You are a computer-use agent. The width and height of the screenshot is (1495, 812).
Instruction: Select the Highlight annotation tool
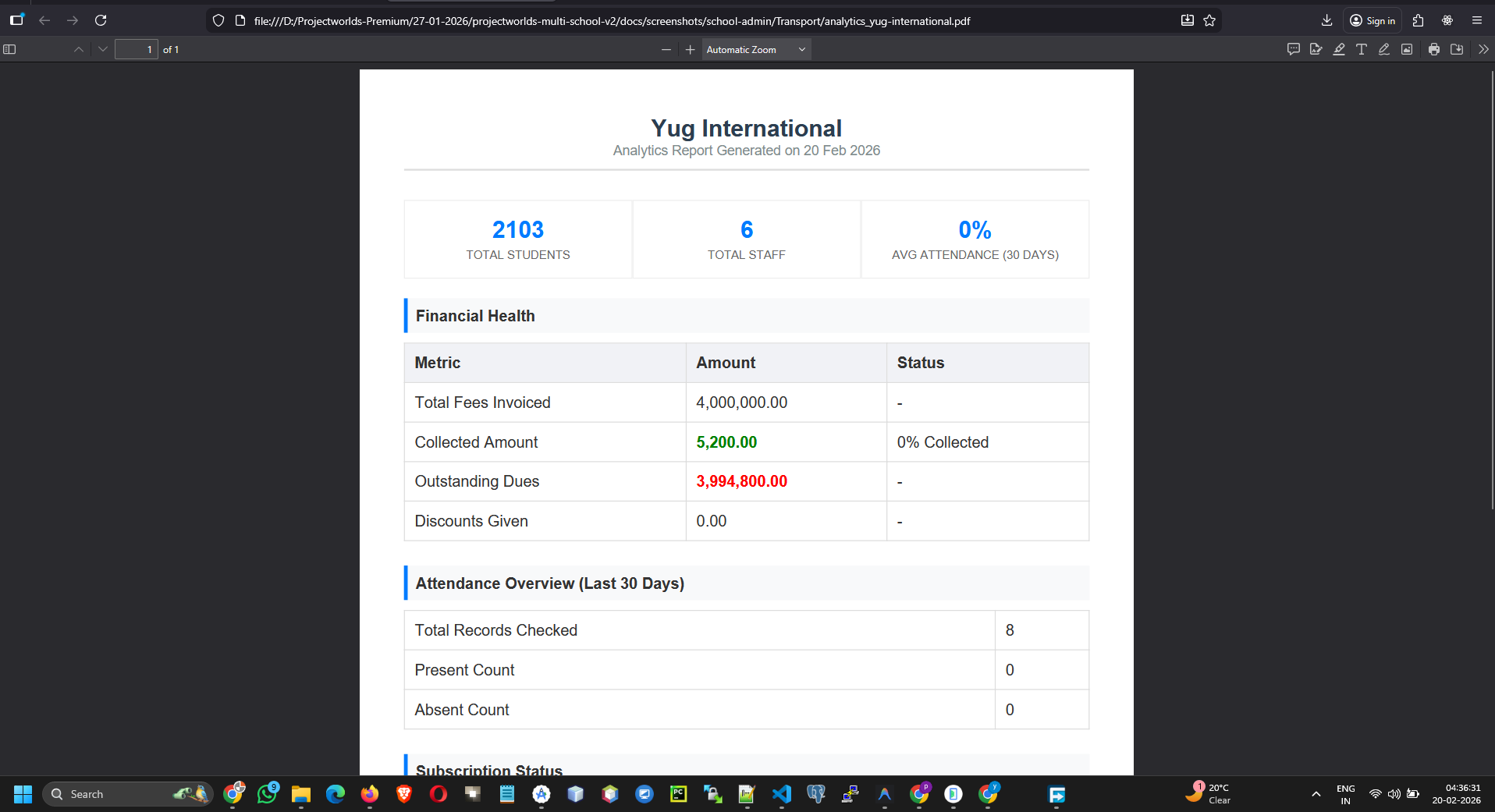[1339, 49]
